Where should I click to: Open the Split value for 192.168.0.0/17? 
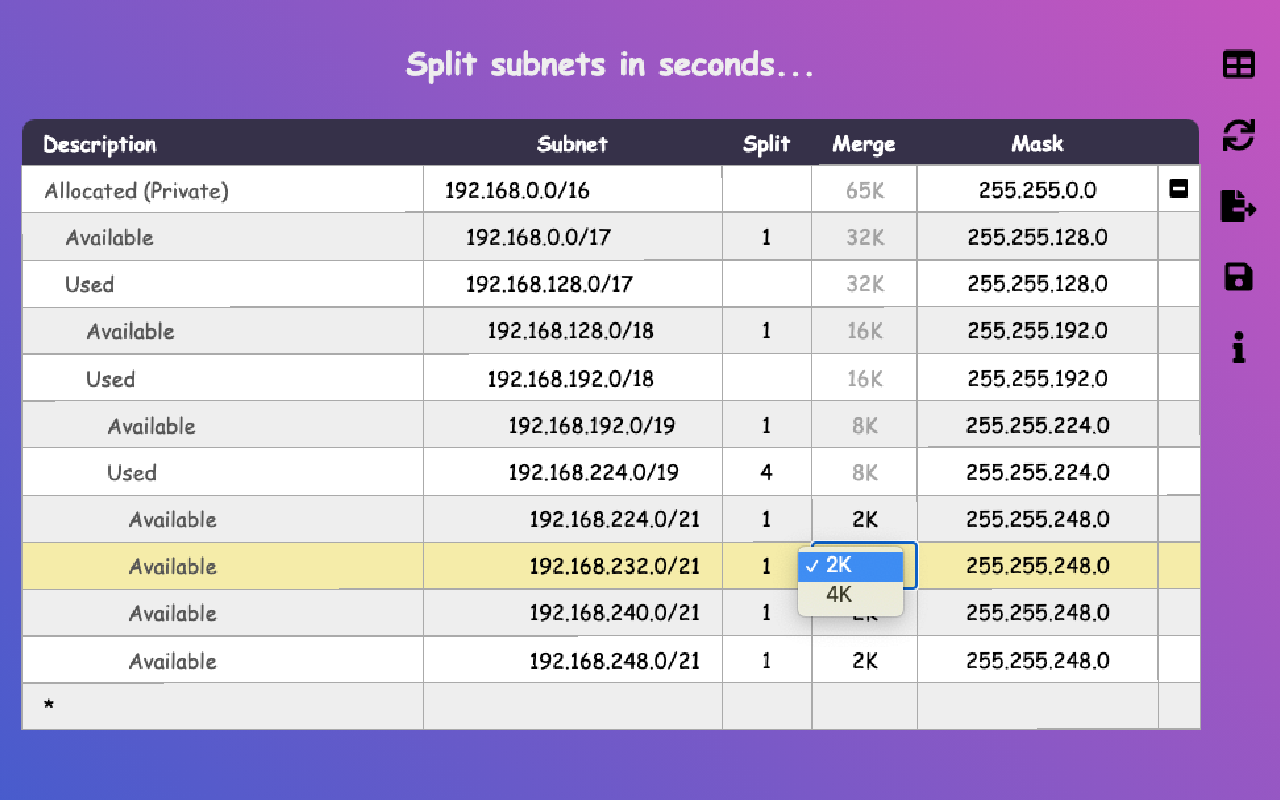pos(767,238)
